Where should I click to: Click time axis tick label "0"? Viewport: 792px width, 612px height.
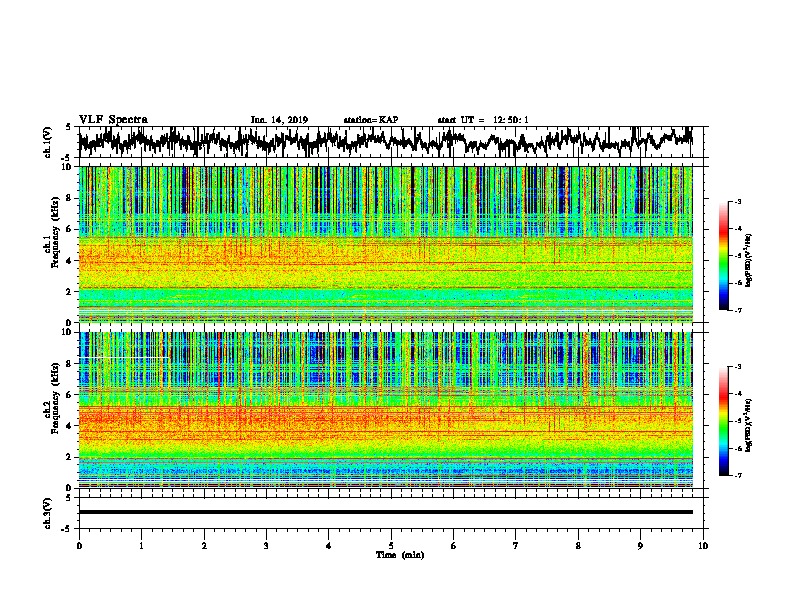(79, 546)
